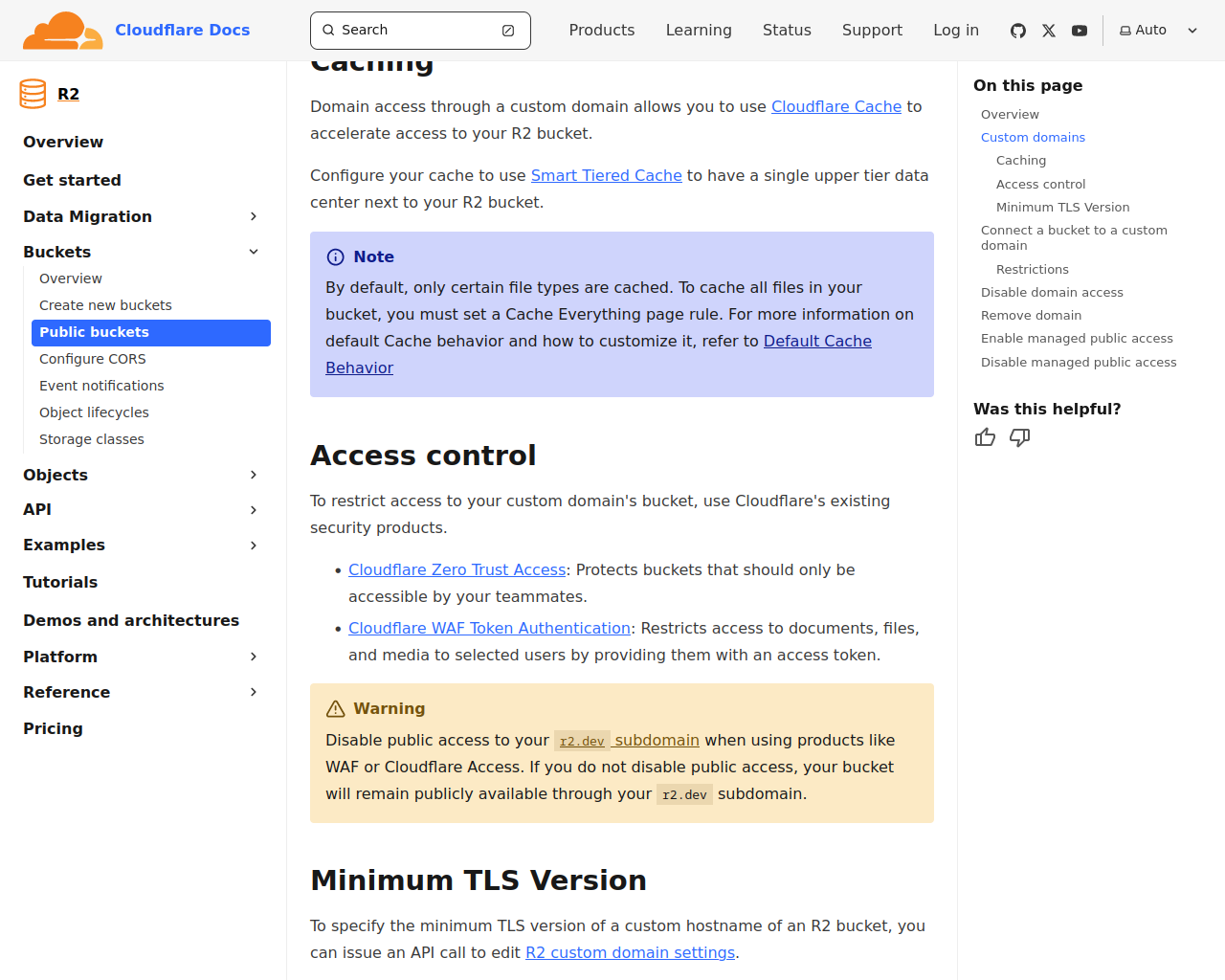
Task: Open the R2 heading link in sidebar
Action: tap(68, 94)
